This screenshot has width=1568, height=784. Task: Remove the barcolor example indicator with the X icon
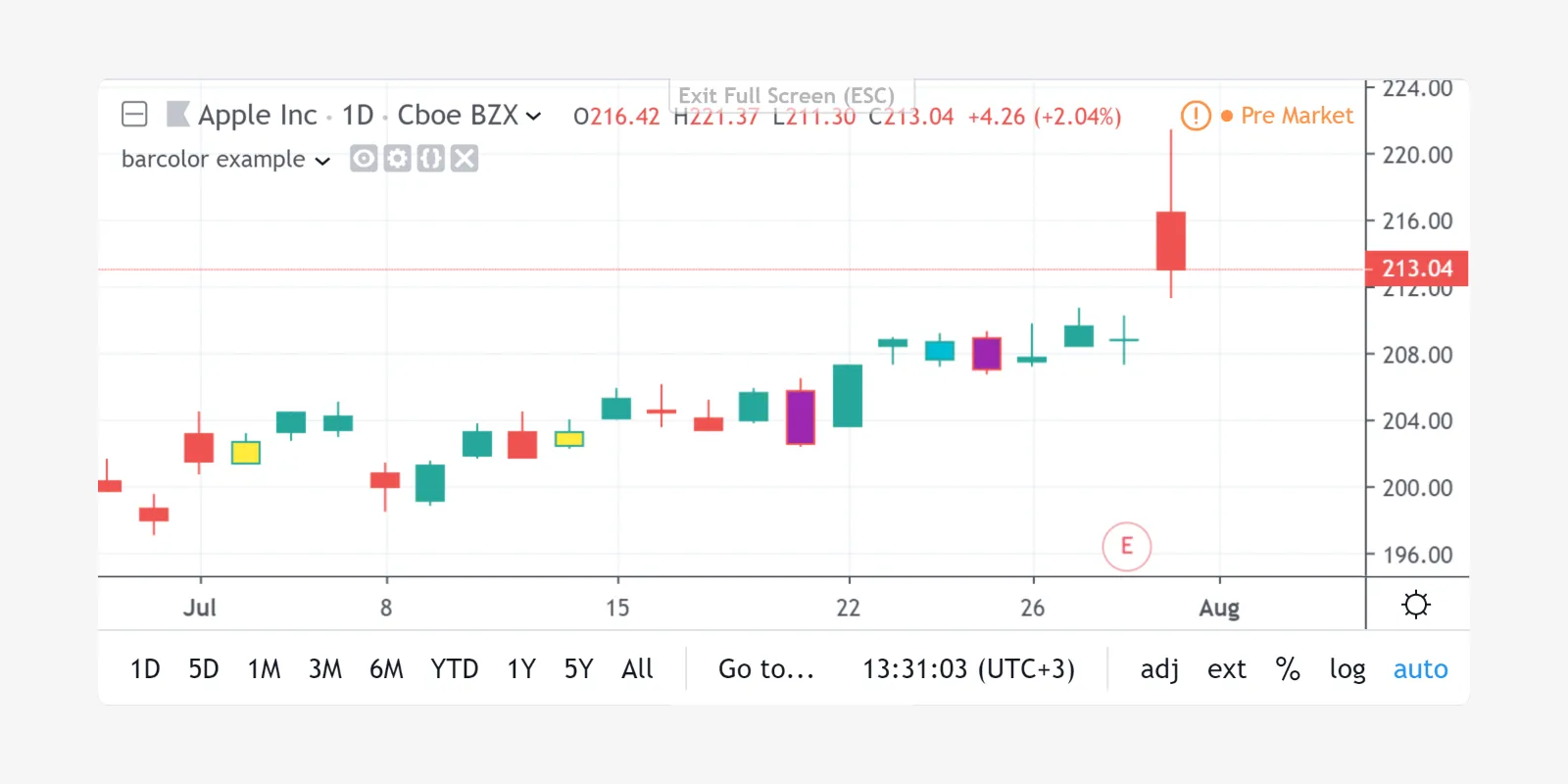tap(465, 159)
